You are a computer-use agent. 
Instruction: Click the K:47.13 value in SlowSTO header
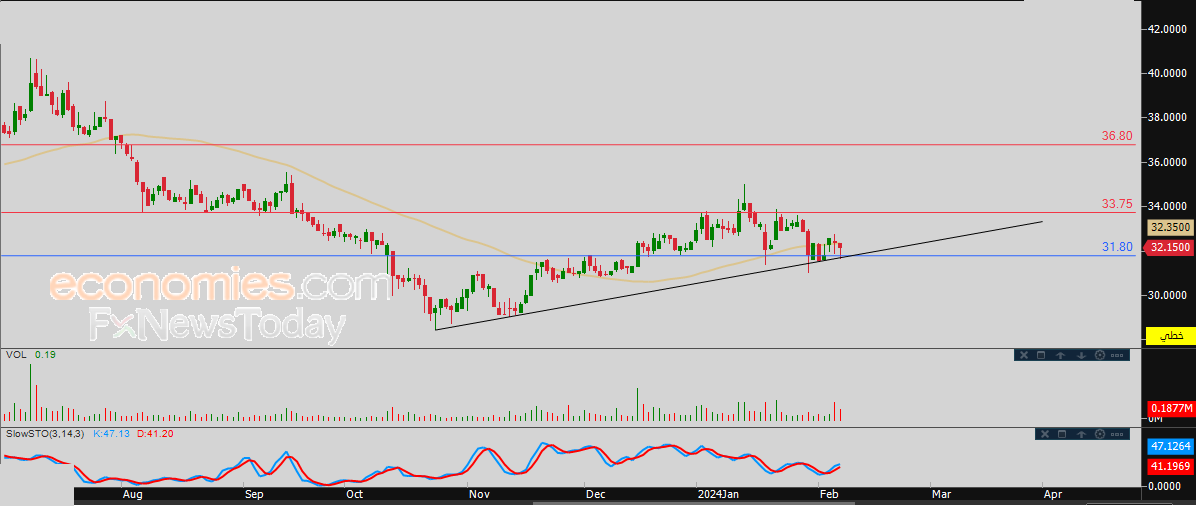tap(111, 433)
